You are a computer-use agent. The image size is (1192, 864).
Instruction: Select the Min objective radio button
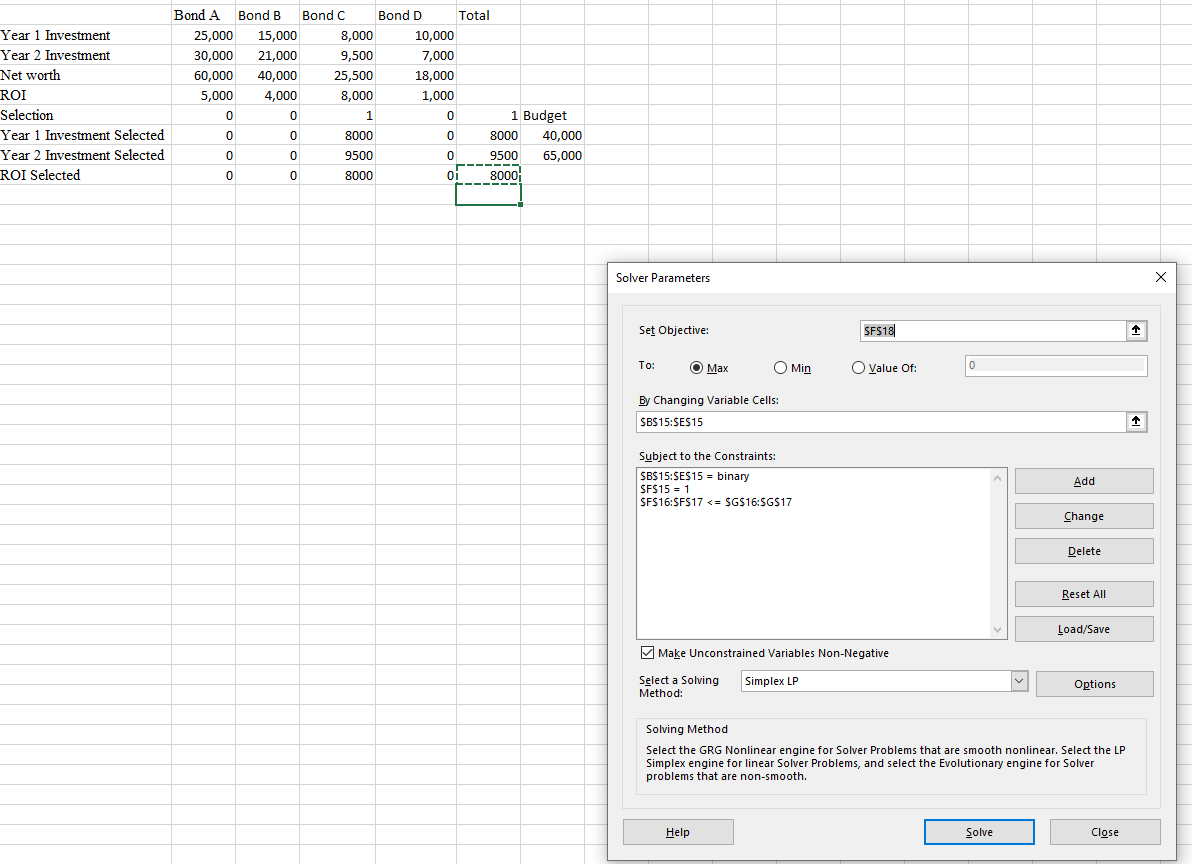pos(779,367)
